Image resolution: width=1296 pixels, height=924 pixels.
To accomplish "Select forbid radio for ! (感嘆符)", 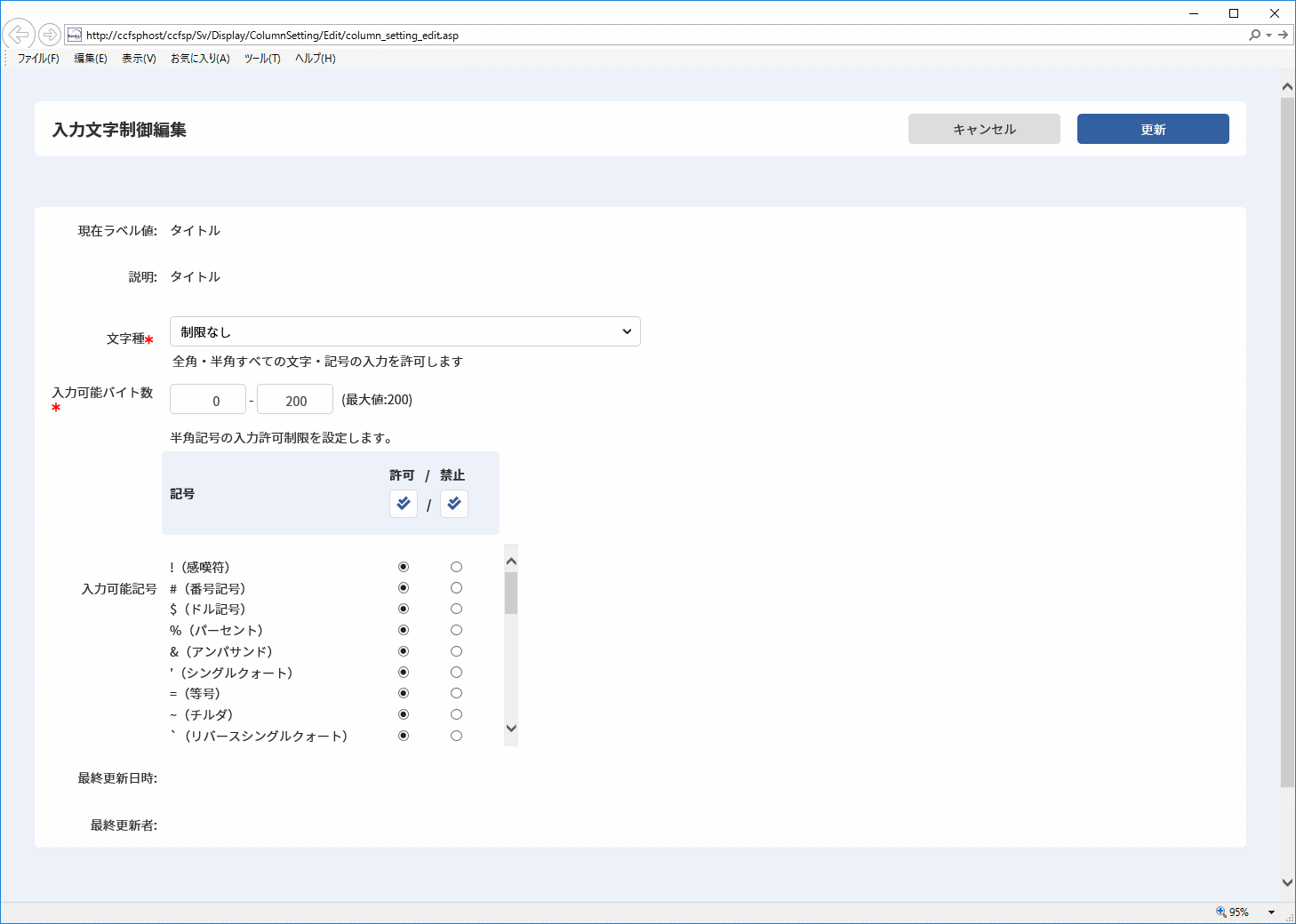I will tap(456, 567).
